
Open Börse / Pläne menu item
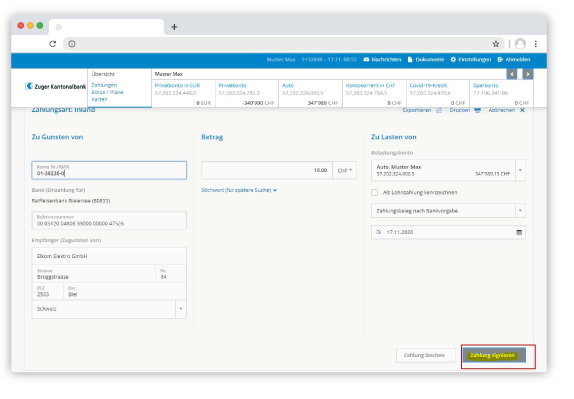click(x=107, y=92)
